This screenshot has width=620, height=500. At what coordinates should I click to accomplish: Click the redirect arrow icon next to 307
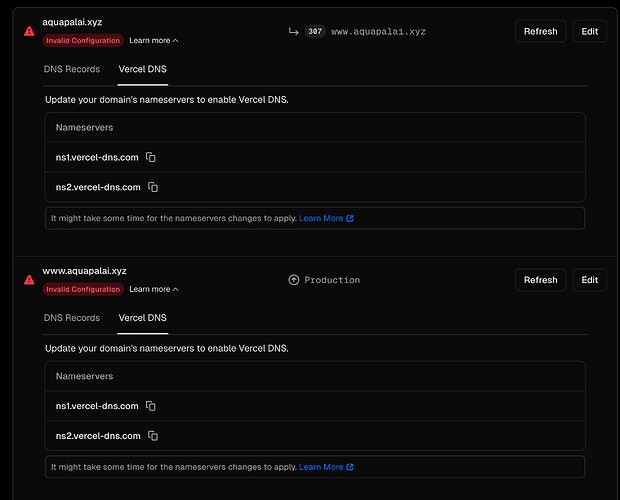[x=293, y=31]
